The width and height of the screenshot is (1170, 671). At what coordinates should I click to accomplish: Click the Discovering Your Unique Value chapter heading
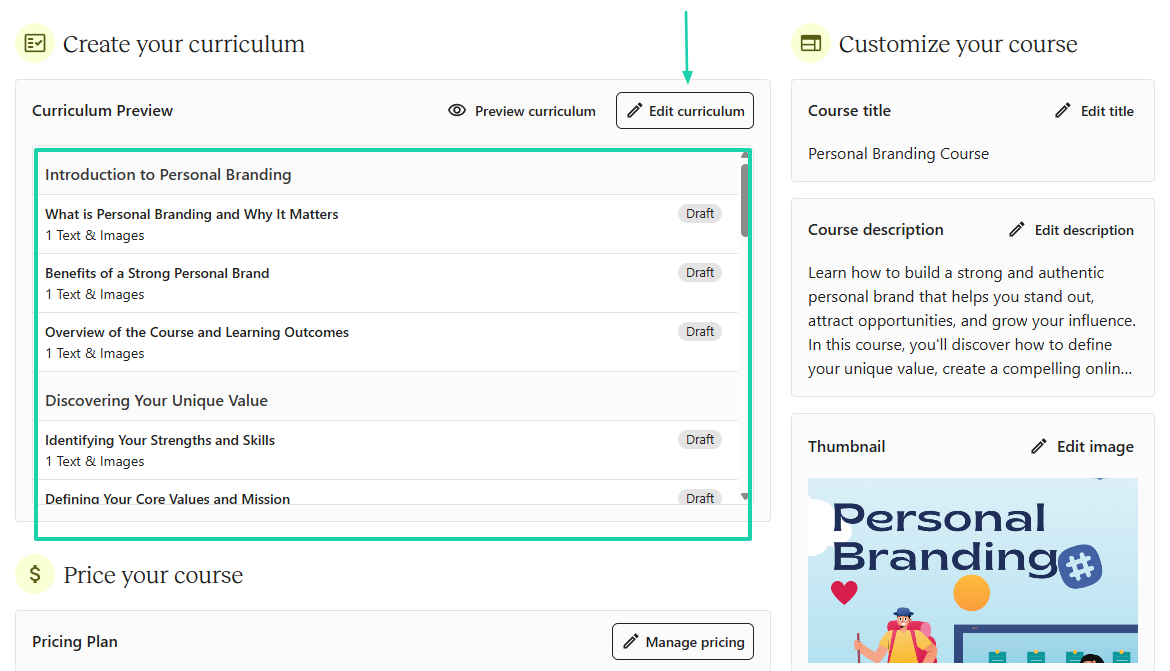(156, 401)
